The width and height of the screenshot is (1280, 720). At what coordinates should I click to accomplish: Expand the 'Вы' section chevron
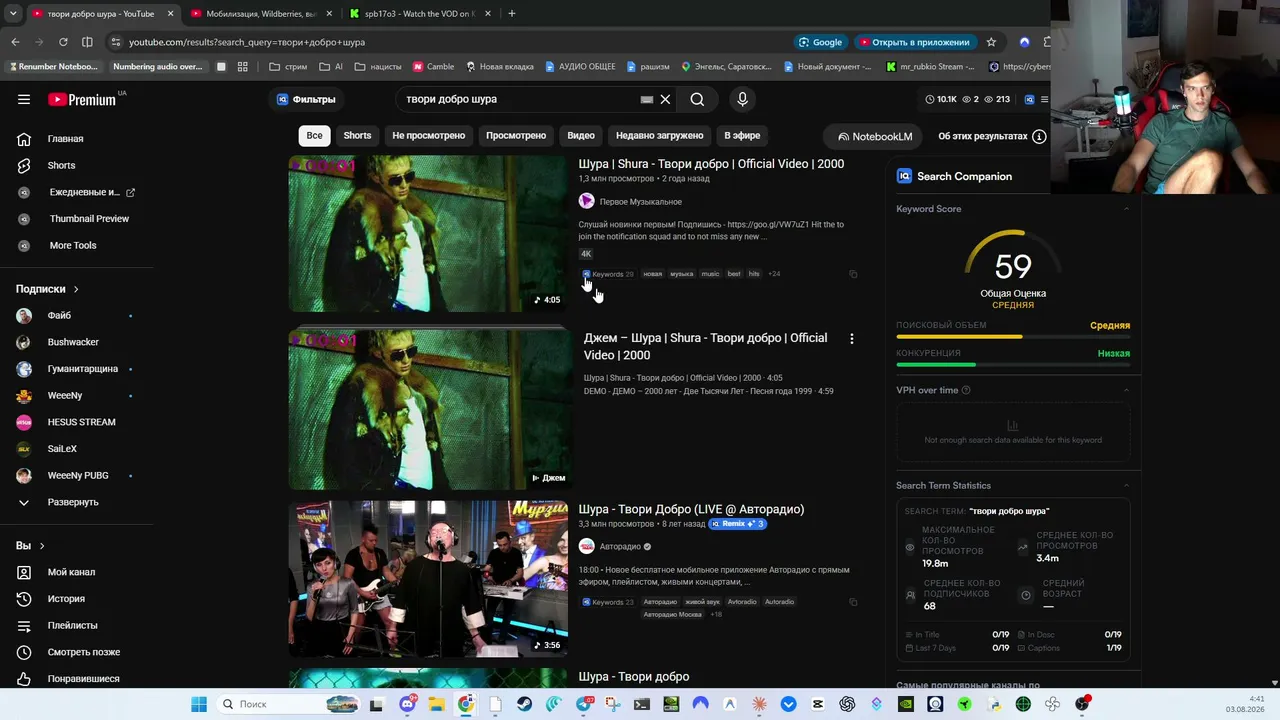click(42, 546)
